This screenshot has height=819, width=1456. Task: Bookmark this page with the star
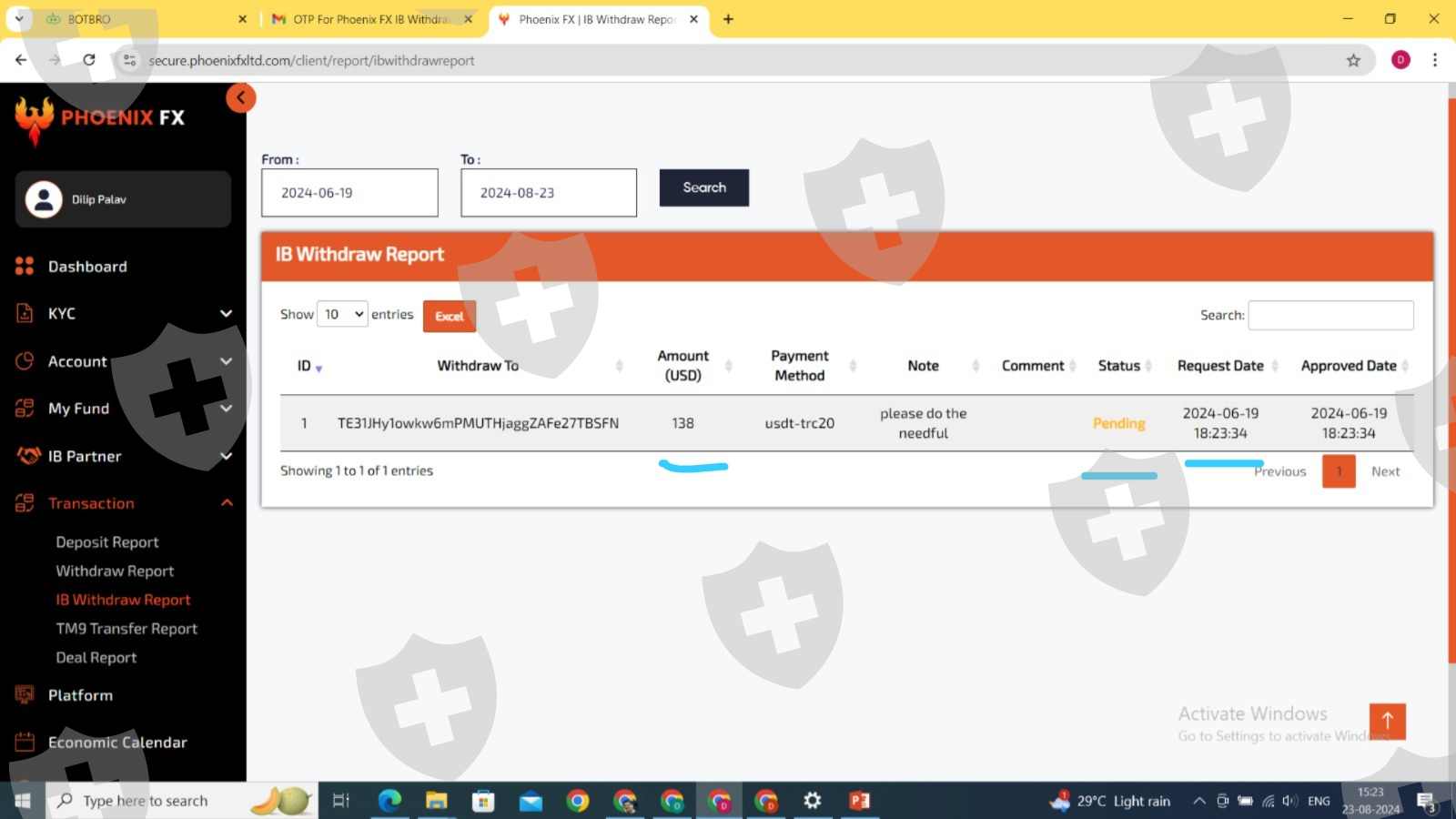click(x=1353, y=60)
